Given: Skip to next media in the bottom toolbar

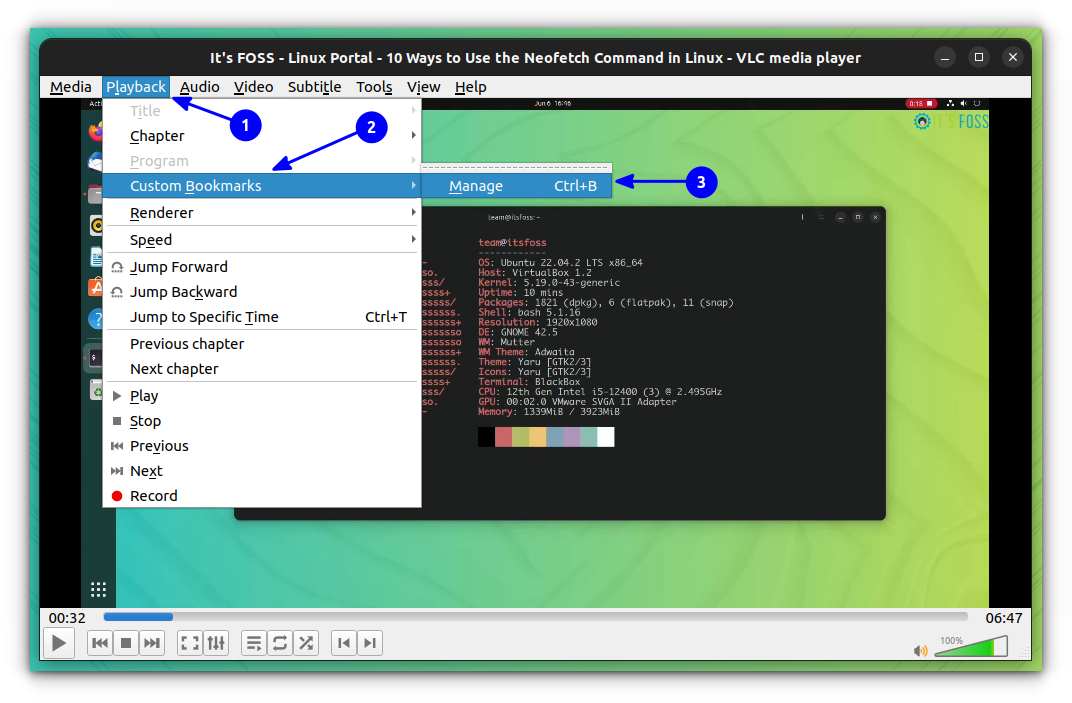Looking at the screenshot, I should pyautogui.click(x=152, y=643).
